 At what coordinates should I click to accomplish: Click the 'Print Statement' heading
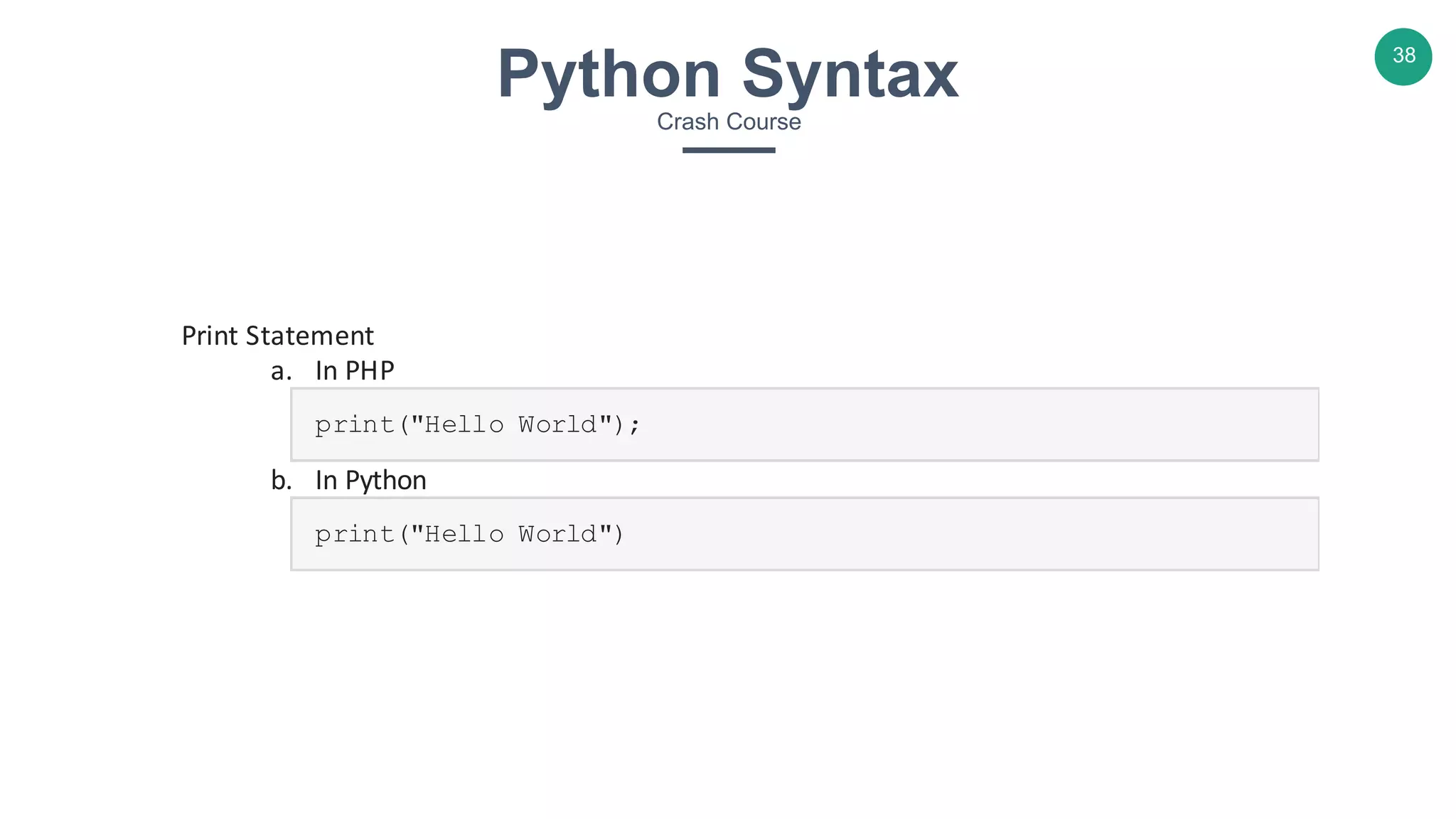[x=277, y=336]
